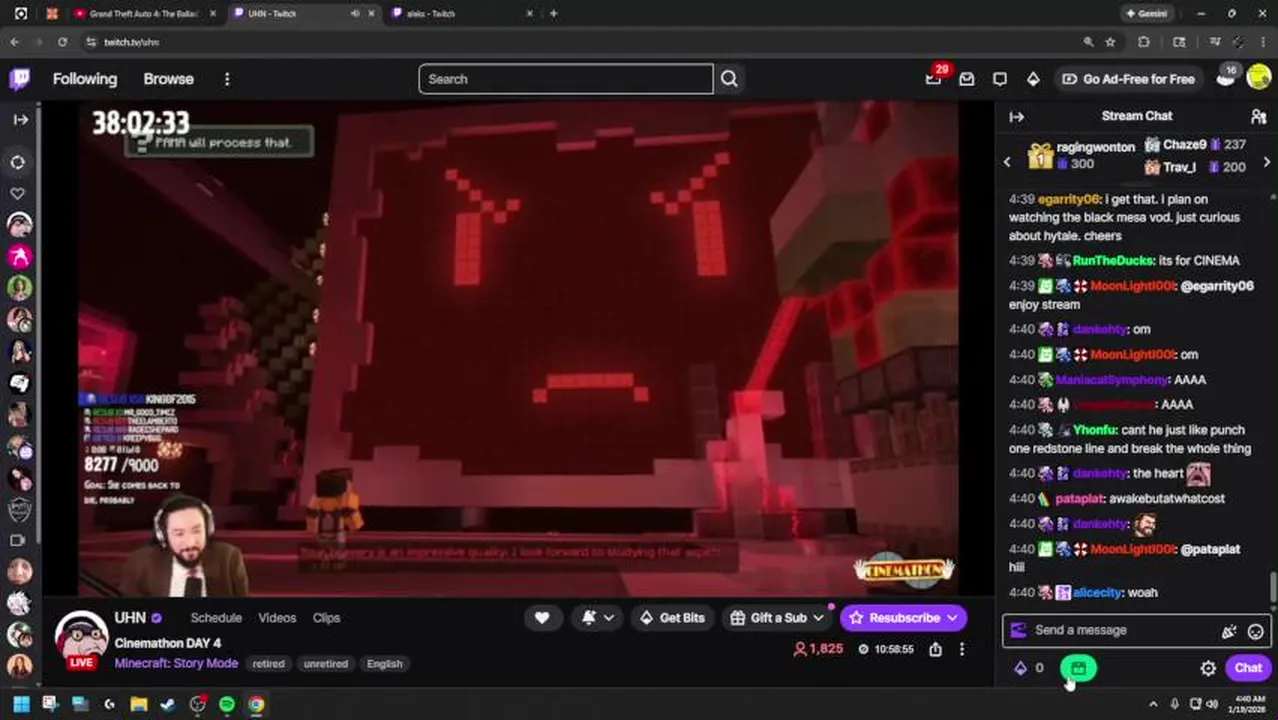Open the chat Community users list
Viewport: 1278px width, 720px height.
pos(1258,117)
